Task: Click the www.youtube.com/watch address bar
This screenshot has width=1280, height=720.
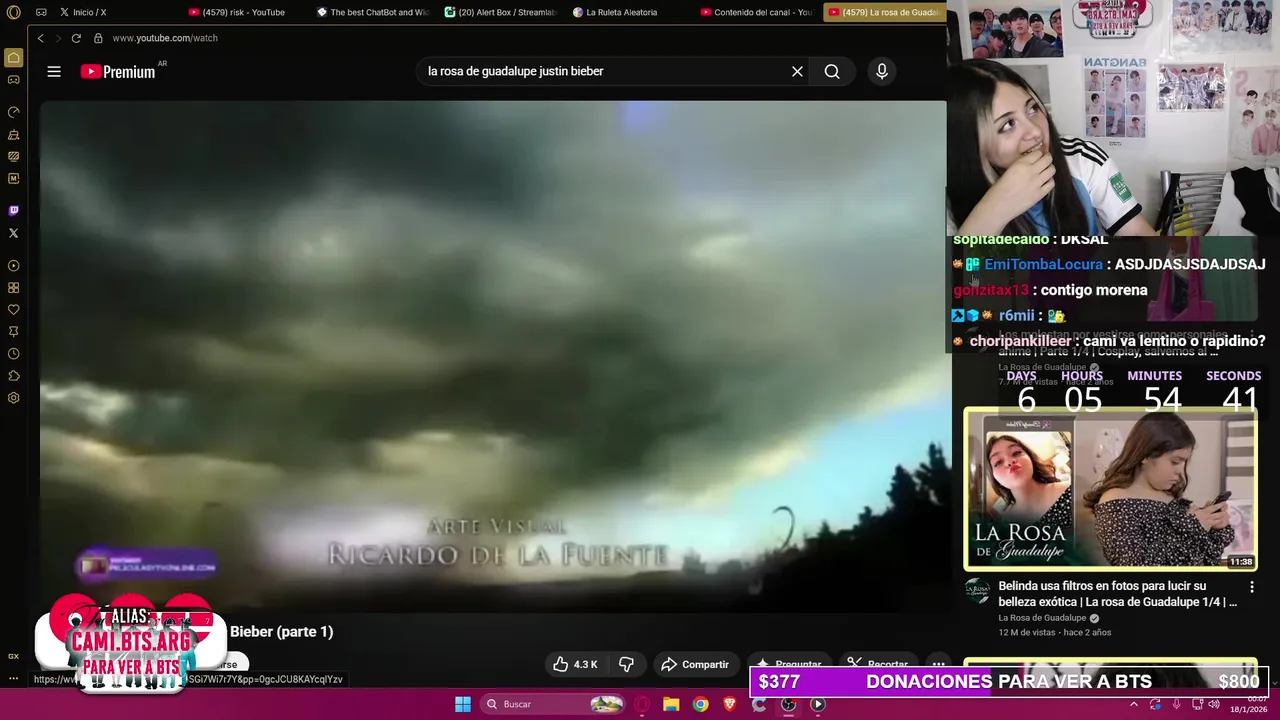Action: pos(165,38)
